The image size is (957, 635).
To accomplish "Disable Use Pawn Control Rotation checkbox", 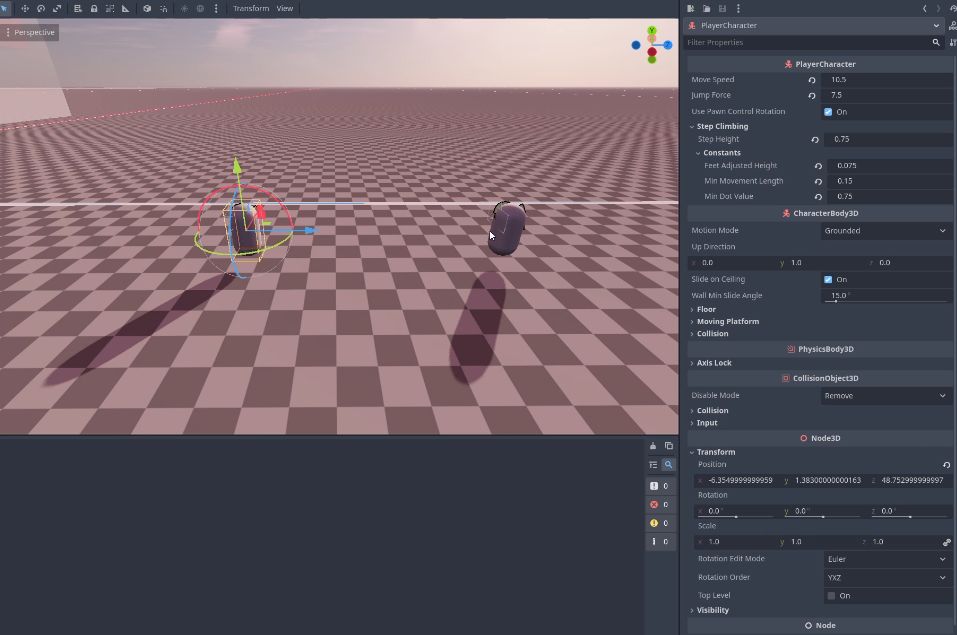I will point(828,112).
